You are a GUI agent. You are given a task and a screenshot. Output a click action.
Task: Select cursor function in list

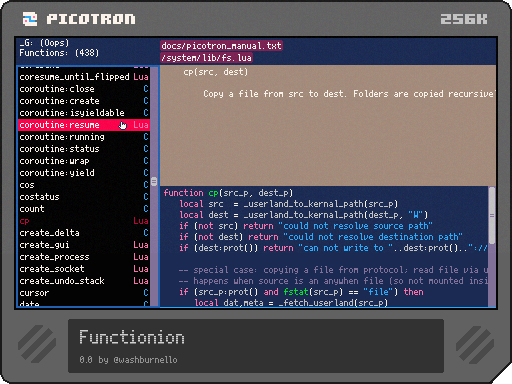(x=84, y=293)
